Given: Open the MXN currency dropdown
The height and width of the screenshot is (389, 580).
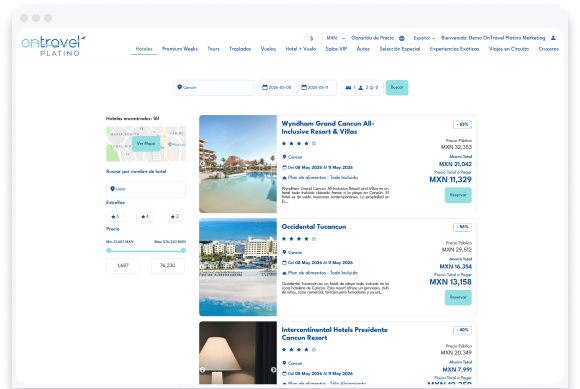Looking at the screenshot, I should [x=332, y=38].
